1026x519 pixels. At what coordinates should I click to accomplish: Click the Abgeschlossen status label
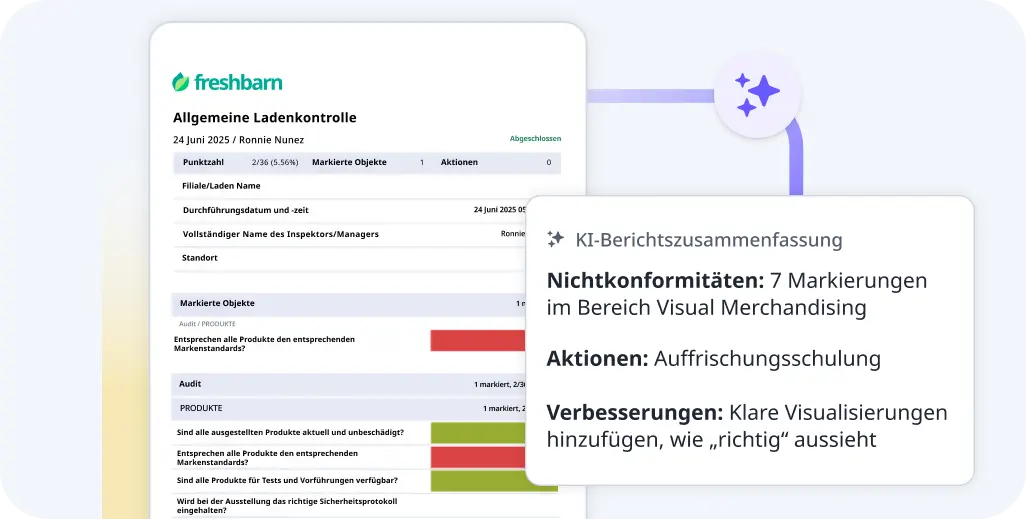coord(535,139)
